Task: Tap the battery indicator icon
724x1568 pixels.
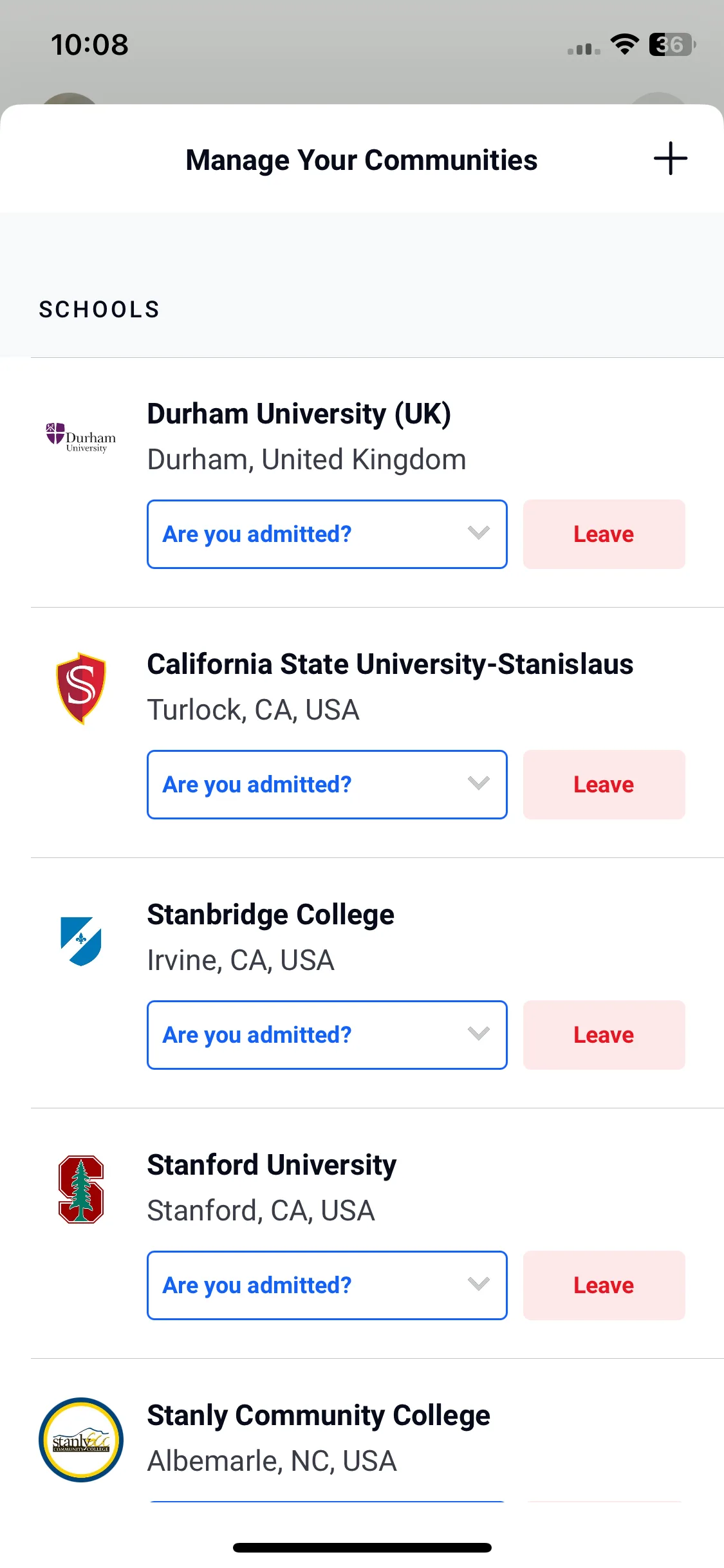Action: click(673, 44)
